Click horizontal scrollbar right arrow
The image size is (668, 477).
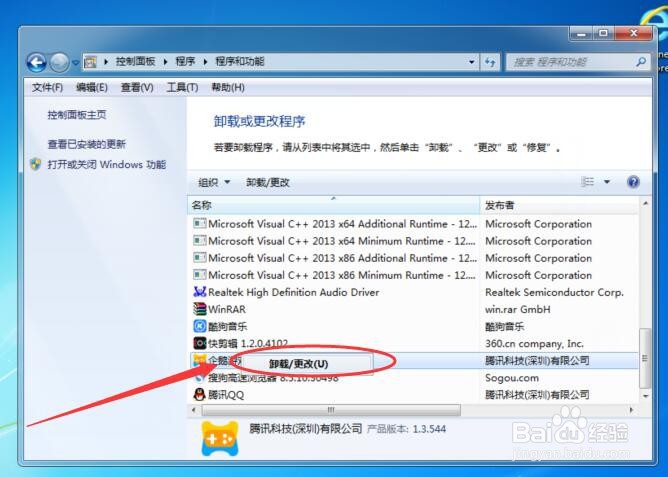pyautogui.click(x=631, y=410)
